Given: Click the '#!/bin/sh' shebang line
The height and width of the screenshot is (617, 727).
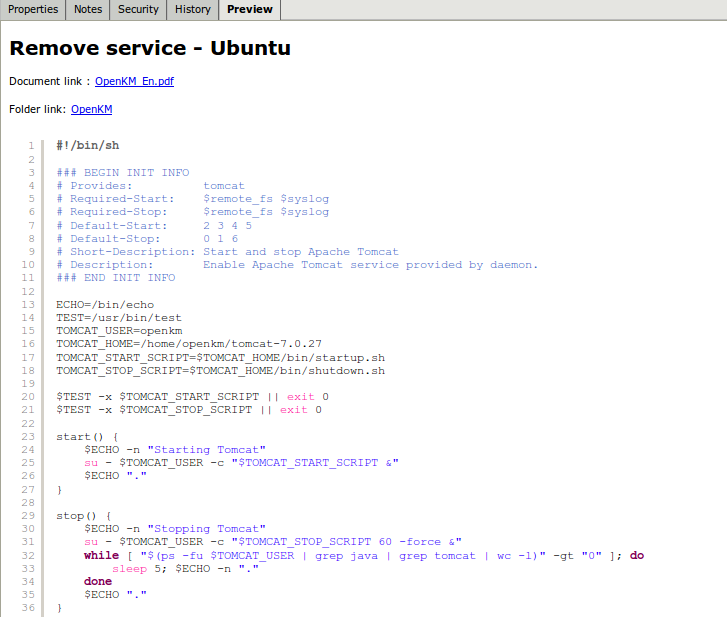Looking at the screenshot, I should pos(88,146).
